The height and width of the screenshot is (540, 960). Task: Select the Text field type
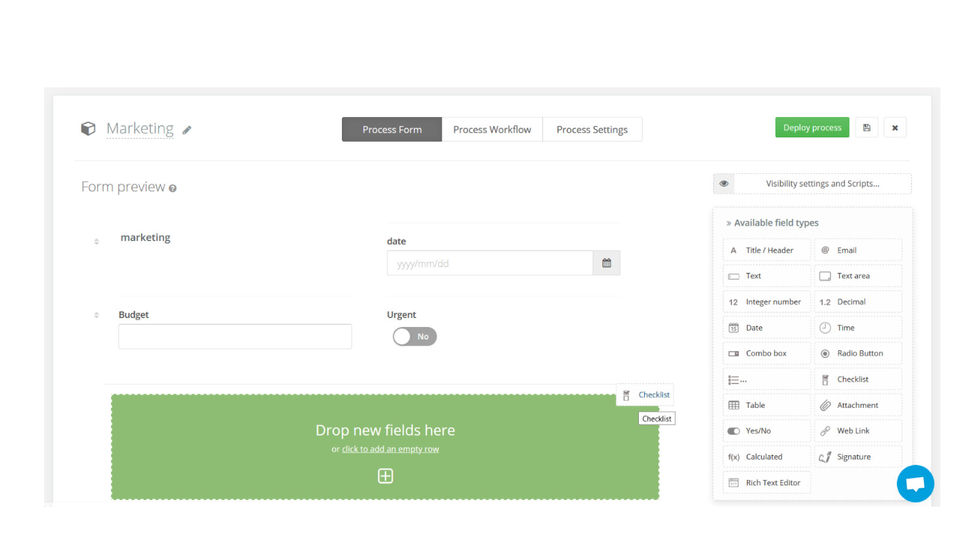tap(767, 276)
